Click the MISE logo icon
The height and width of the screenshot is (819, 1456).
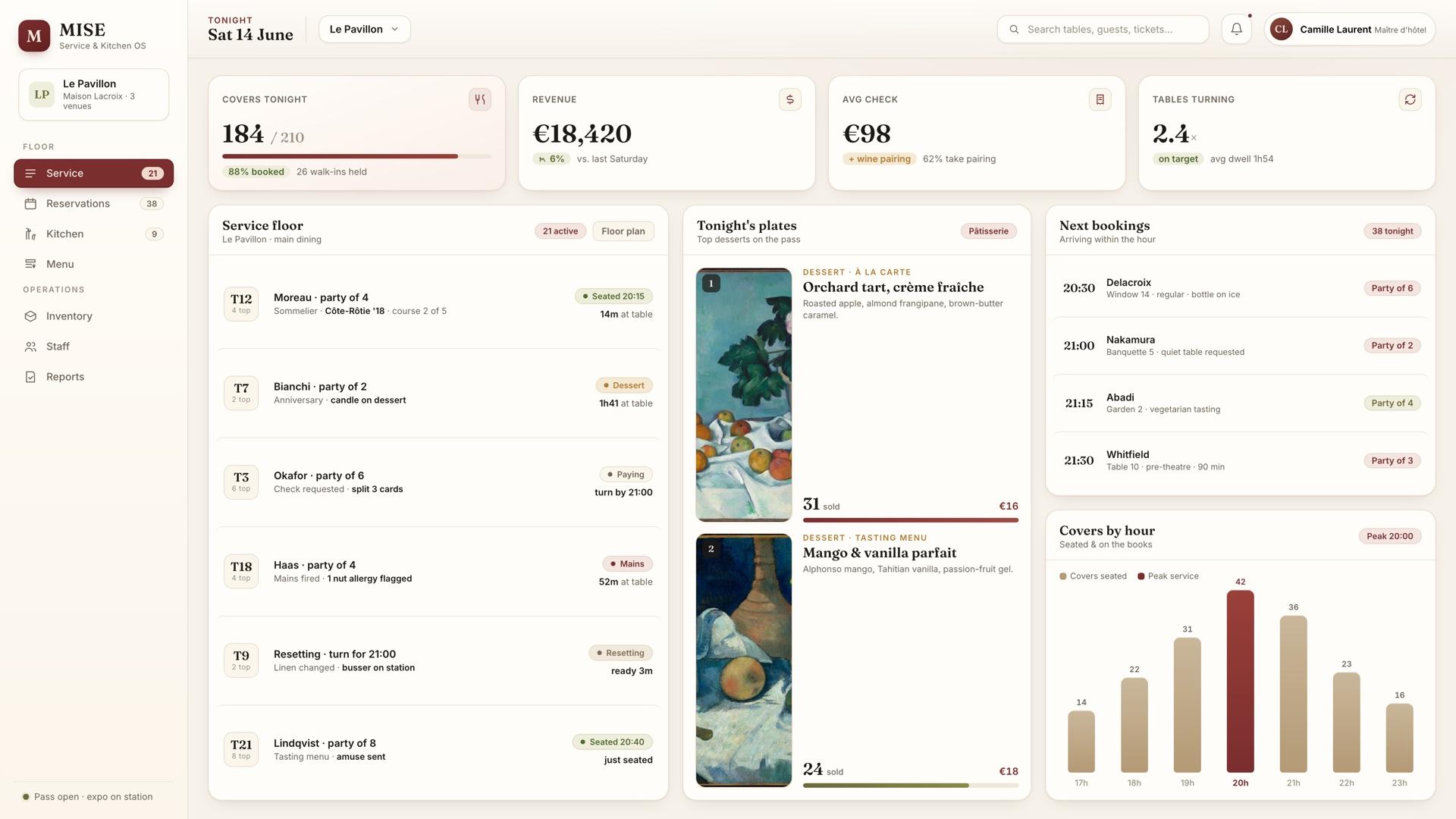(x=34, y=36)
